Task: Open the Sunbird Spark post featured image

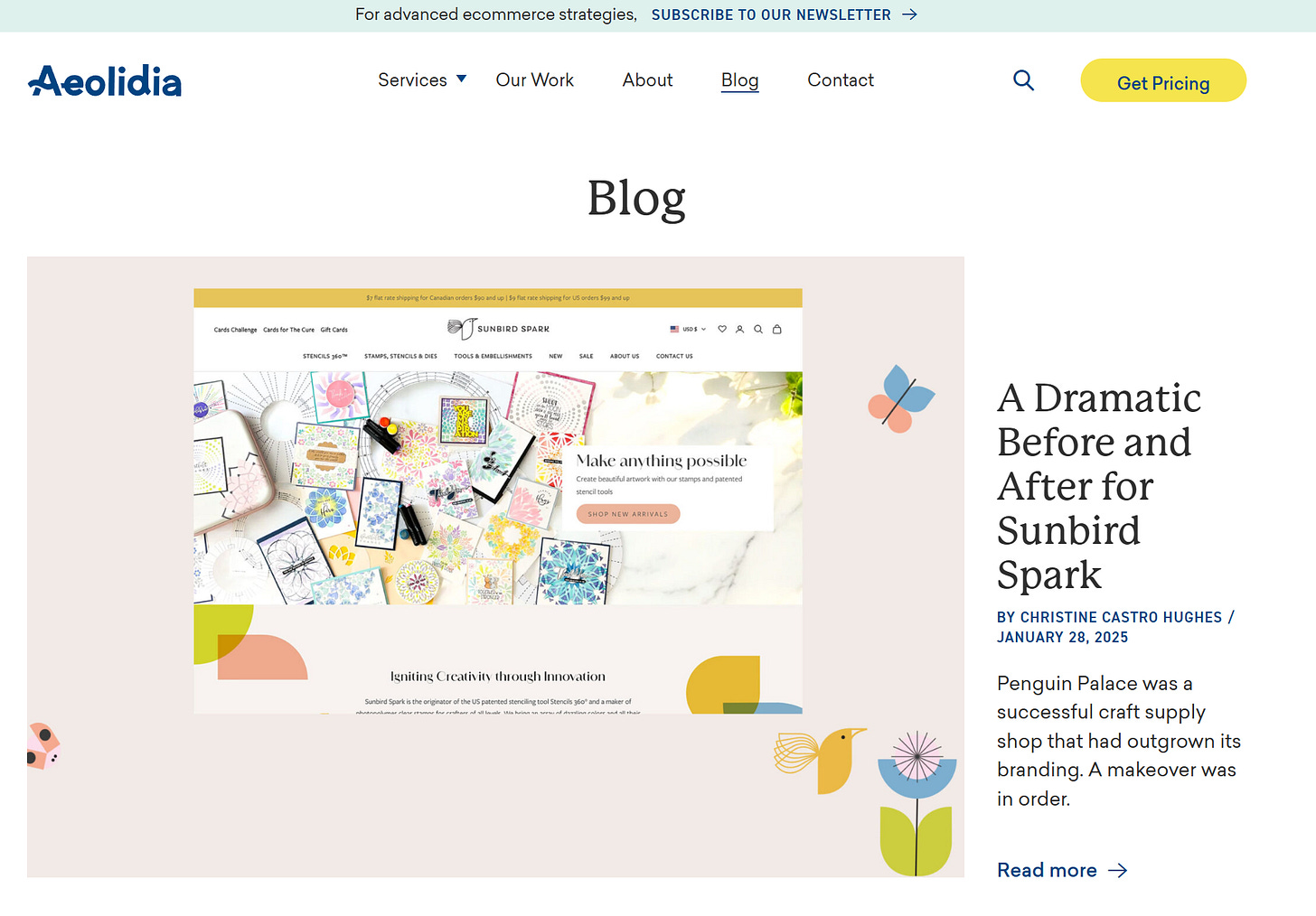Action: click(x=495, y=566)
